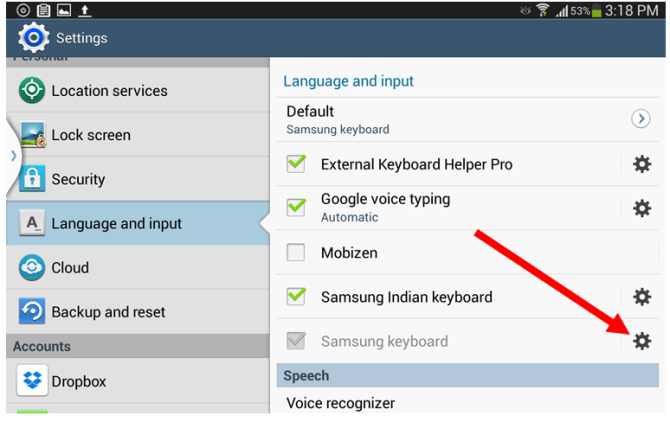Tap the battery status icon
Image resolution: width=670 pixels, height=422 pixels.
coord(597,11)
